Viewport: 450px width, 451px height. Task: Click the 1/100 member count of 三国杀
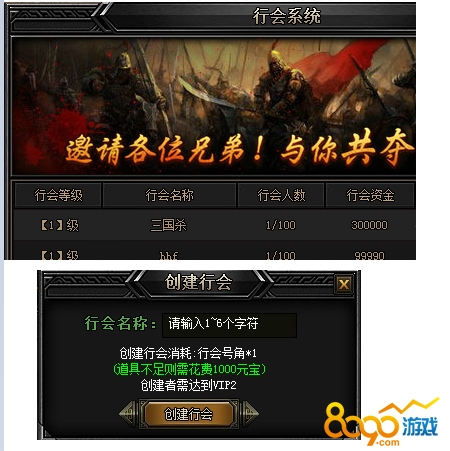281,225
